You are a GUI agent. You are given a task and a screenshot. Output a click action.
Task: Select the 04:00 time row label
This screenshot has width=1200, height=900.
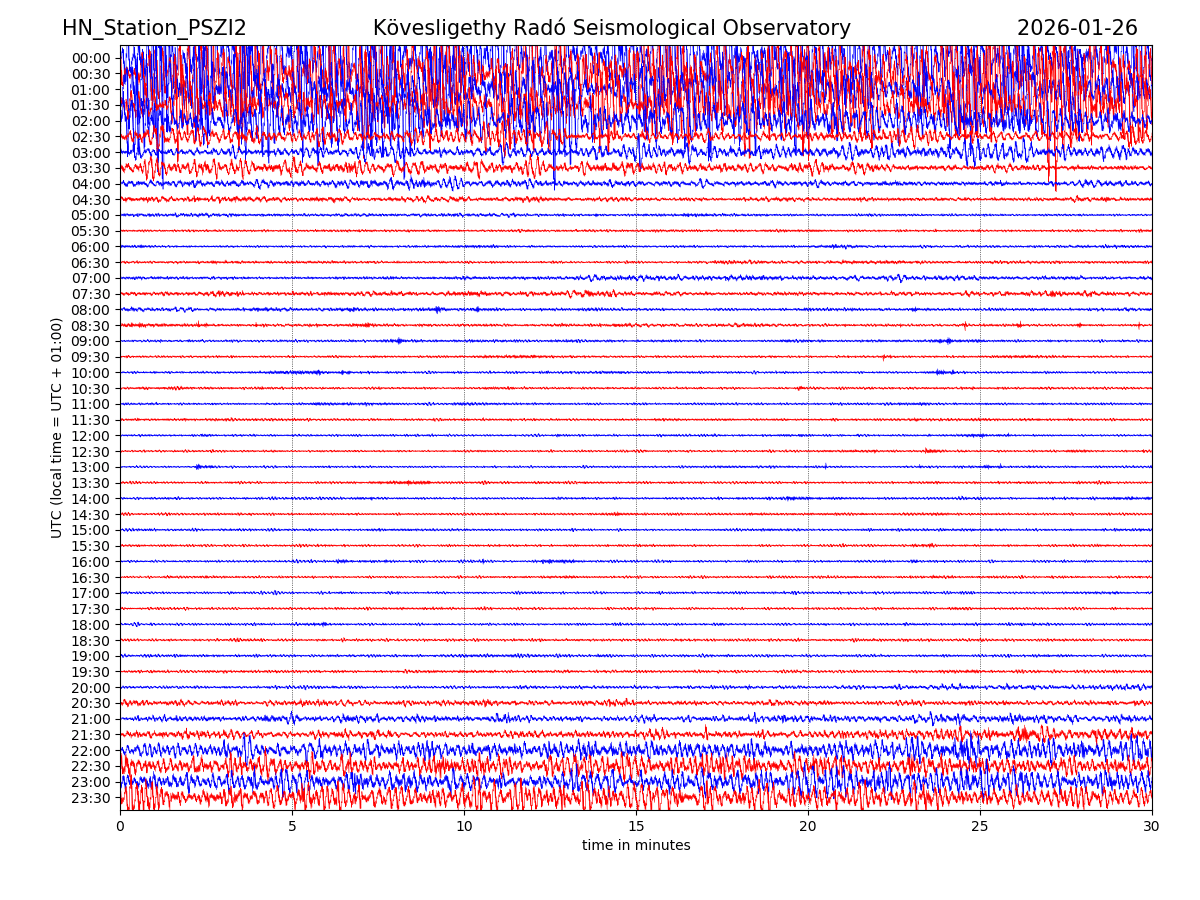[x=90, y=184]
